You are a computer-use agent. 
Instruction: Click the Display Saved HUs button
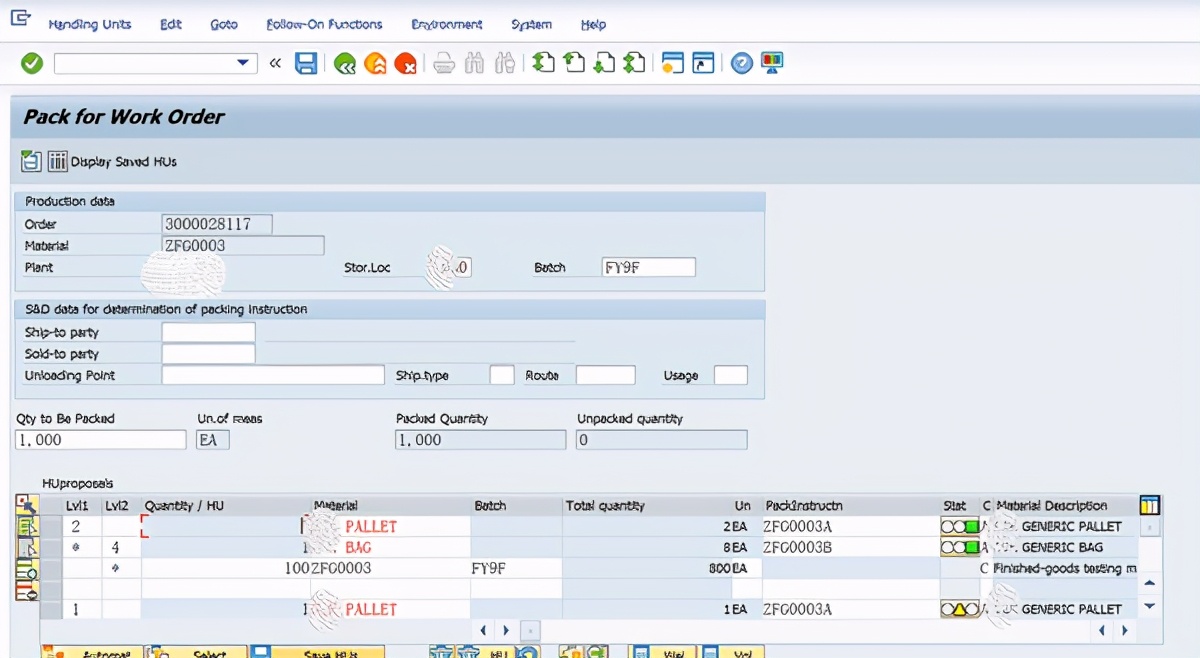click(113, 161)
